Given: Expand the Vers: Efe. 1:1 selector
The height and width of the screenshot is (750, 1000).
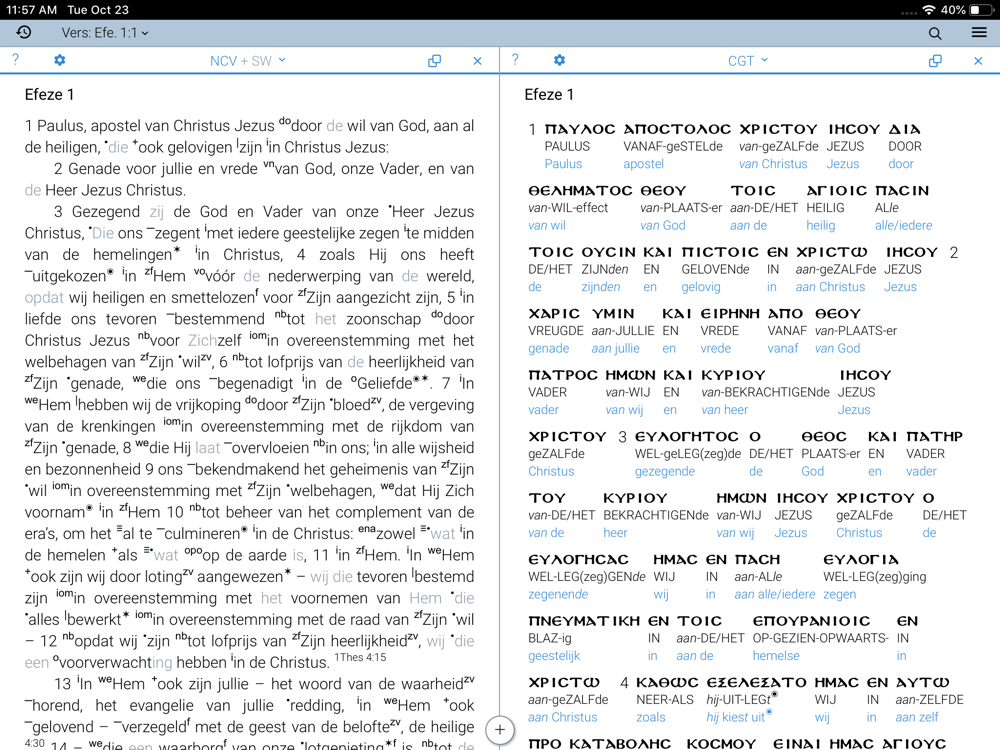Looking at the screenshot, I should pos(105,33).
